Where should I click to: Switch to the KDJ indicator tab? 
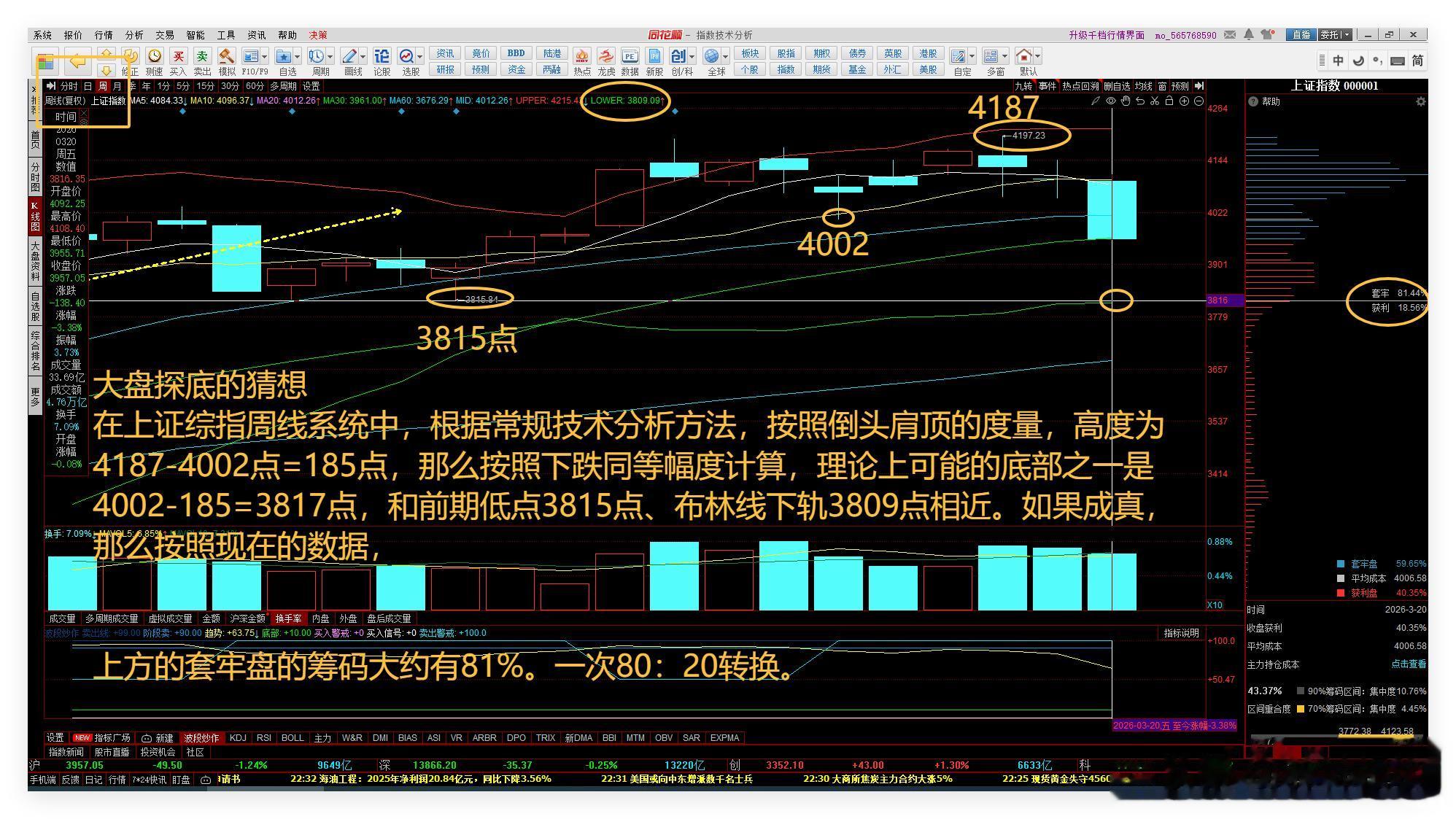(x=238, y=738)
